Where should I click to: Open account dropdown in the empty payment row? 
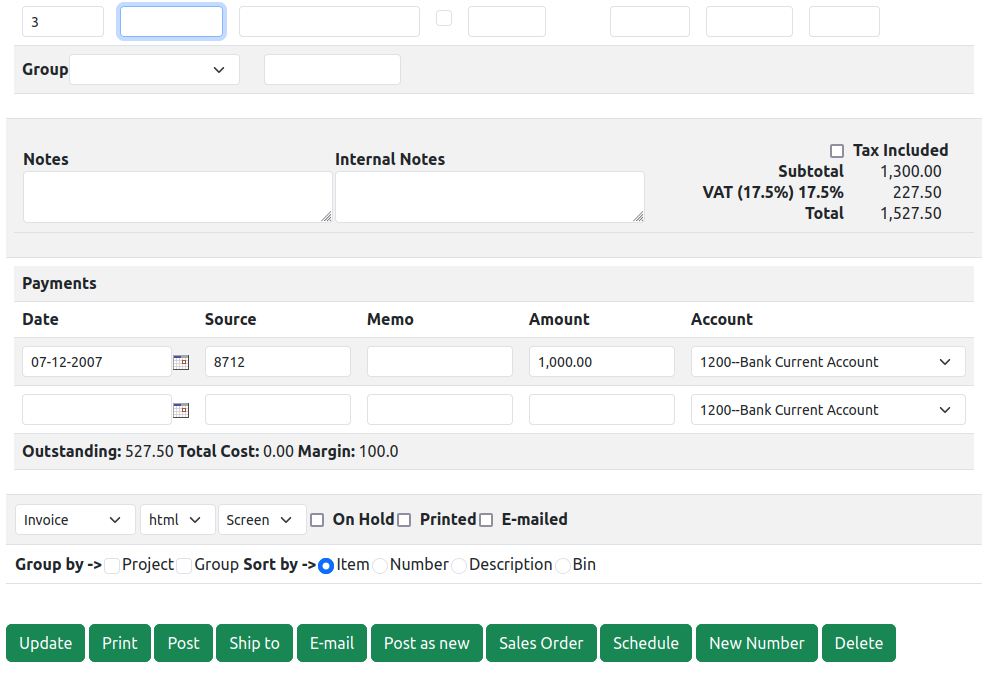tap(828, 410)
